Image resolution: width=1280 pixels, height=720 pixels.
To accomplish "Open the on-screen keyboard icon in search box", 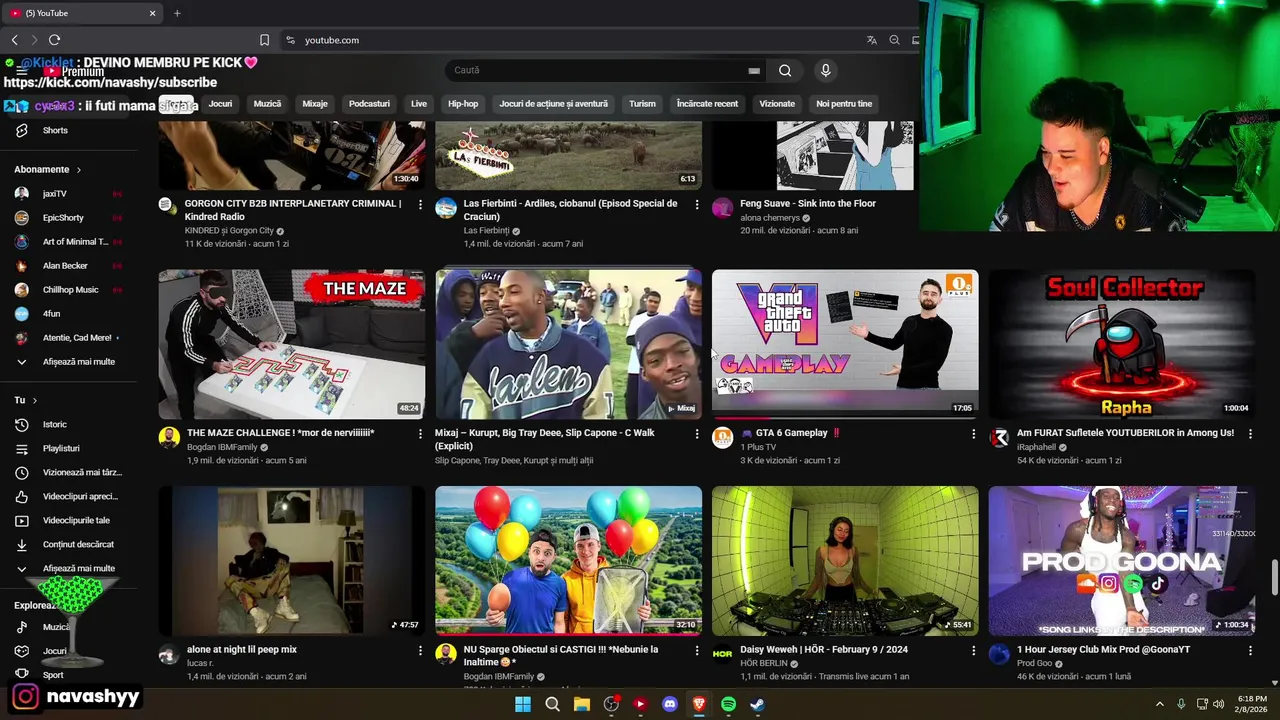I will 754,71.
